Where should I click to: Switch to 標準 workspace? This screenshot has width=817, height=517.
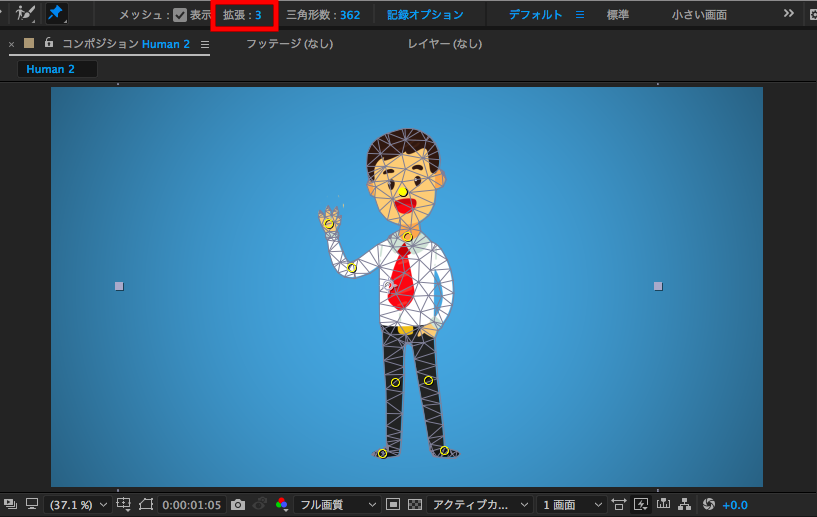pos(617,15)
